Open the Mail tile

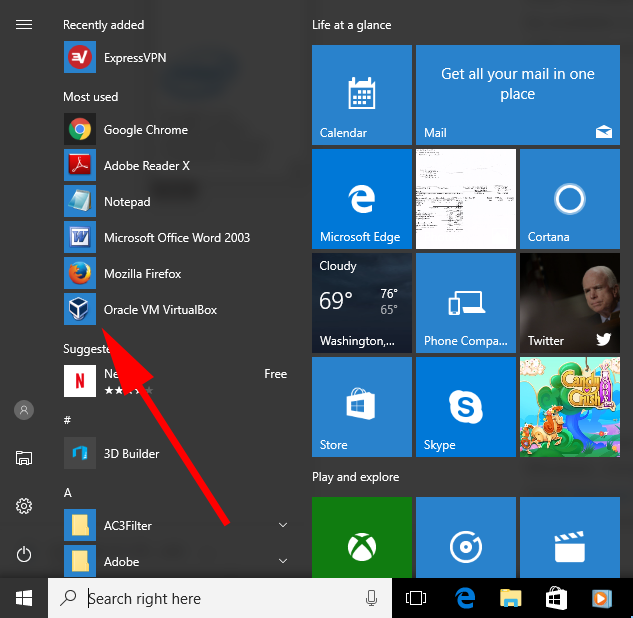click(518, 95)
